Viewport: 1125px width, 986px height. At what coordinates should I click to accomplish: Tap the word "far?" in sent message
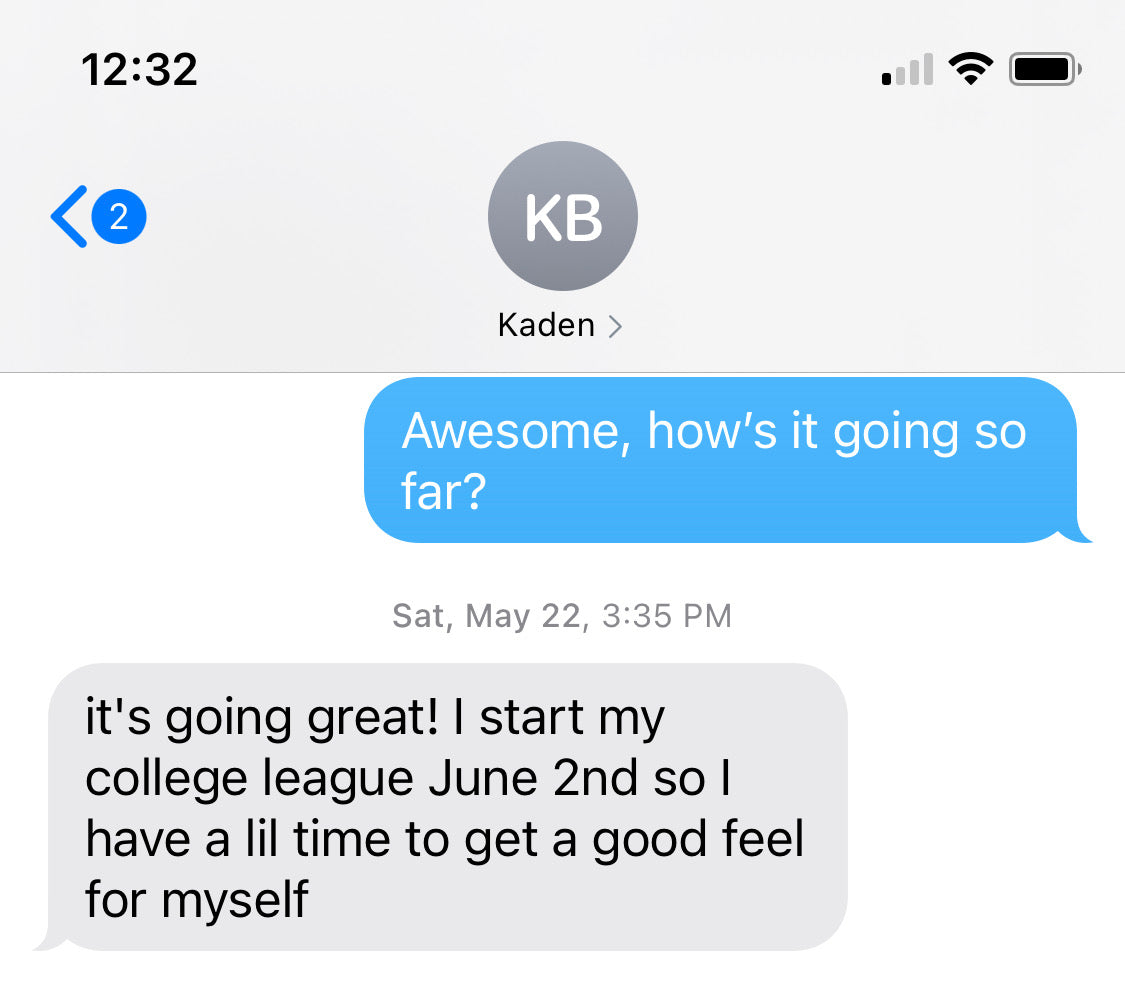tap(443, 492)
